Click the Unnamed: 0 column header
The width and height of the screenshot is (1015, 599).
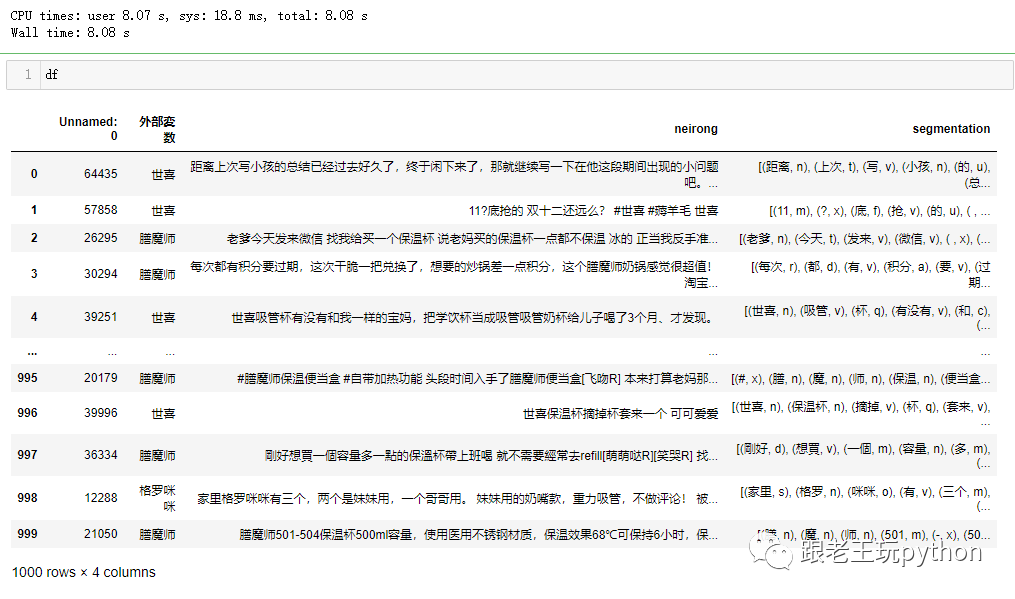click(x=89, y=128)
